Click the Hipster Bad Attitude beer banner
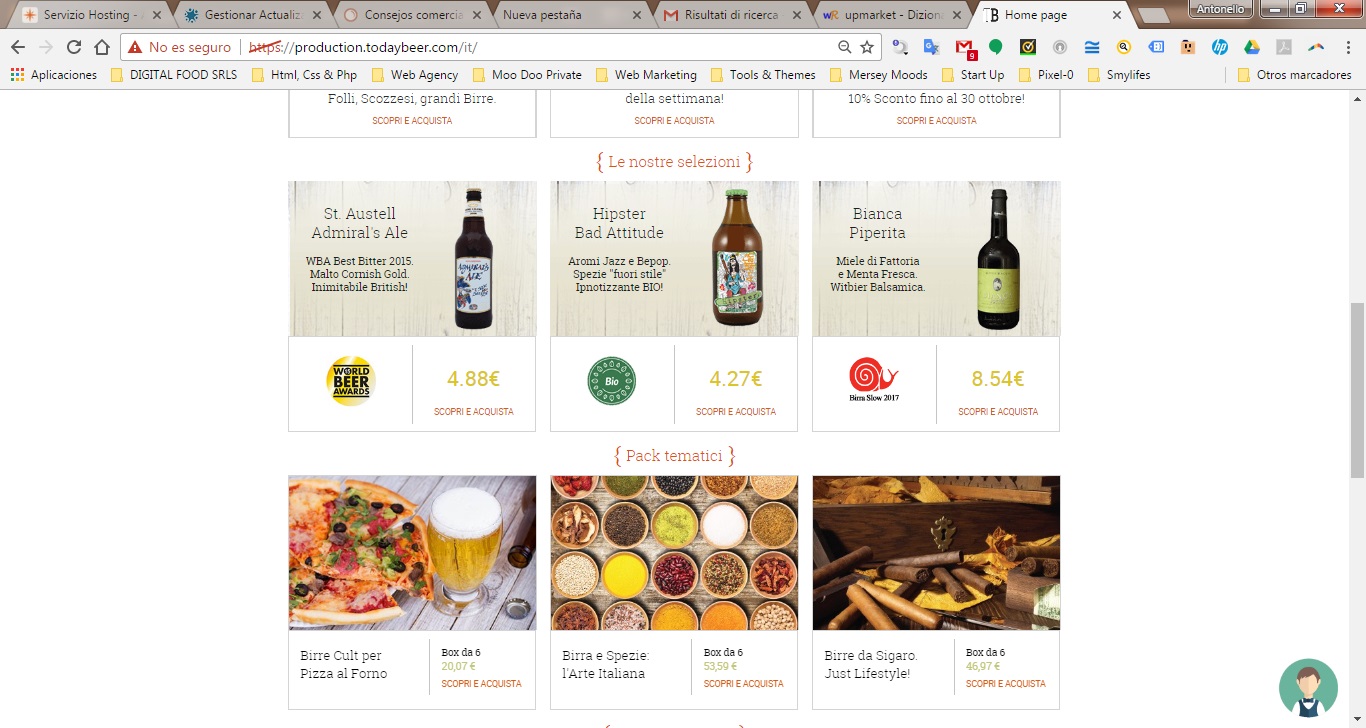Viewport: 1366px width, 728px height. tap(674, 258)
